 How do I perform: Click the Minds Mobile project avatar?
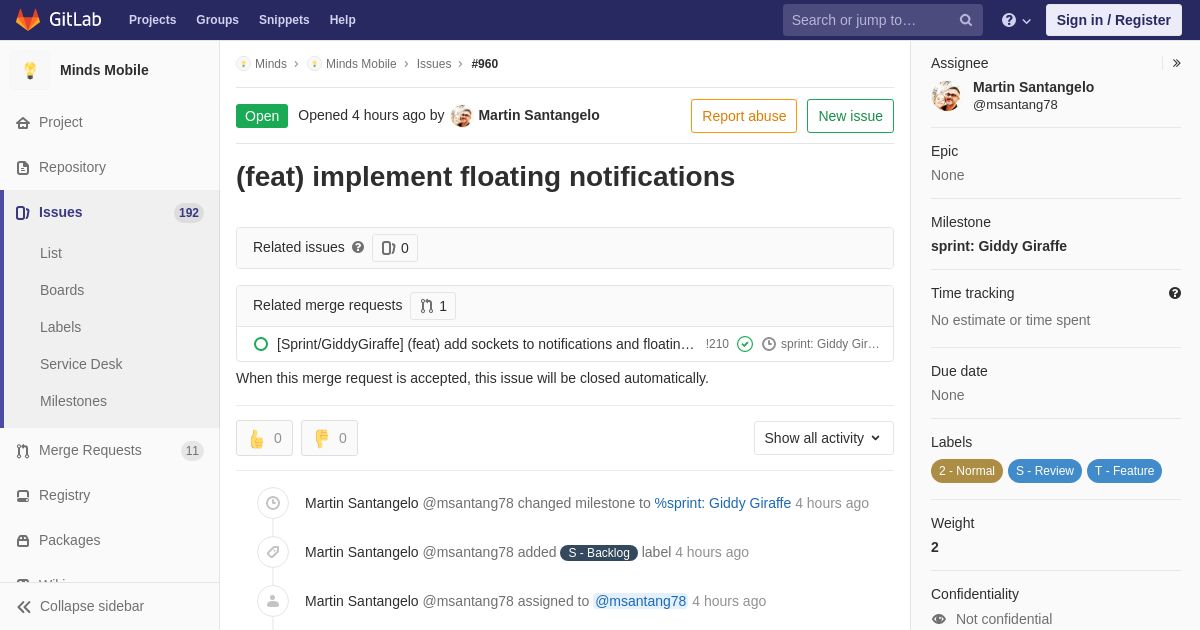pos(30,70)
